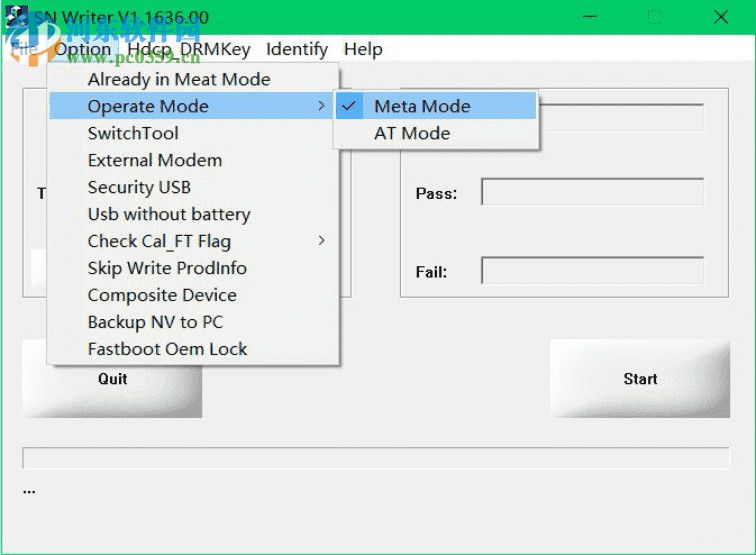
Task: Close the SN Writer window
Action: 721,17
